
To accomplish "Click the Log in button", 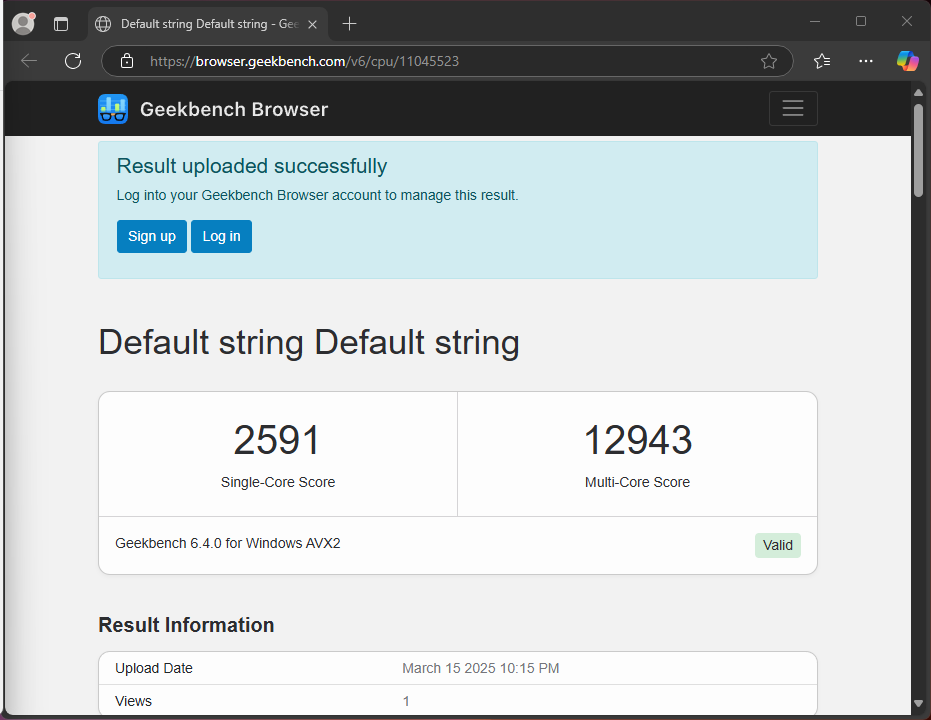I will pyautogui.click(x=221, y=236).
